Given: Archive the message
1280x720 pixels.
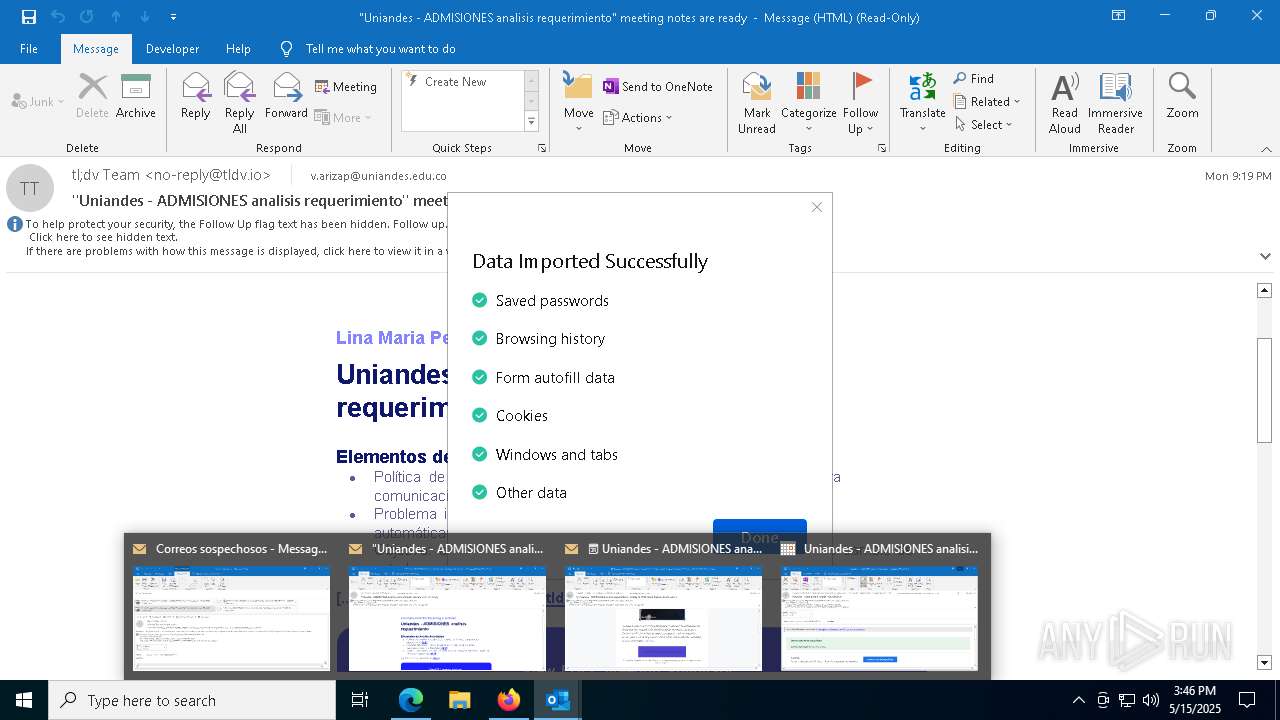Looking at the screenshot, I should pos(136,96).
